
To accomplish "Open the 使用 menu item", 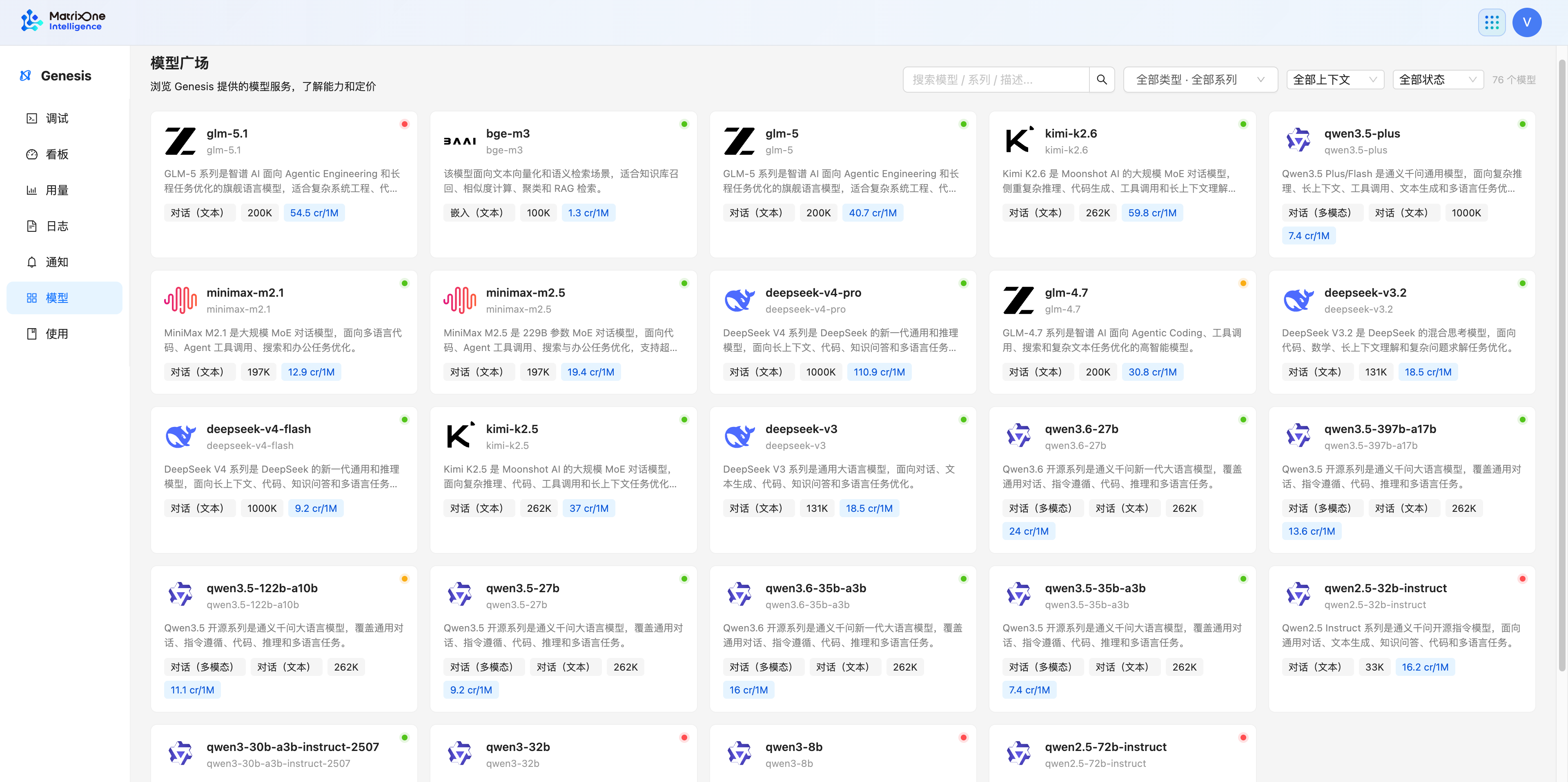I will (65, 334).
